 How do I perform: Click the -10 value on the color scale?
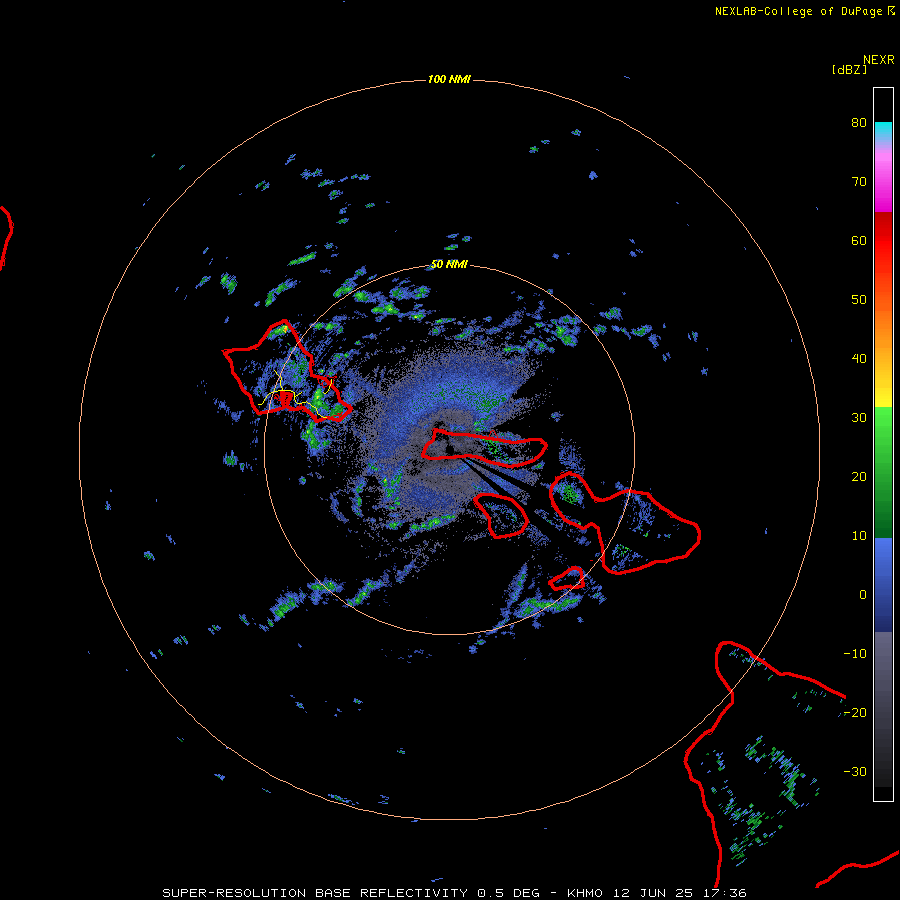(x=855, y=654)
